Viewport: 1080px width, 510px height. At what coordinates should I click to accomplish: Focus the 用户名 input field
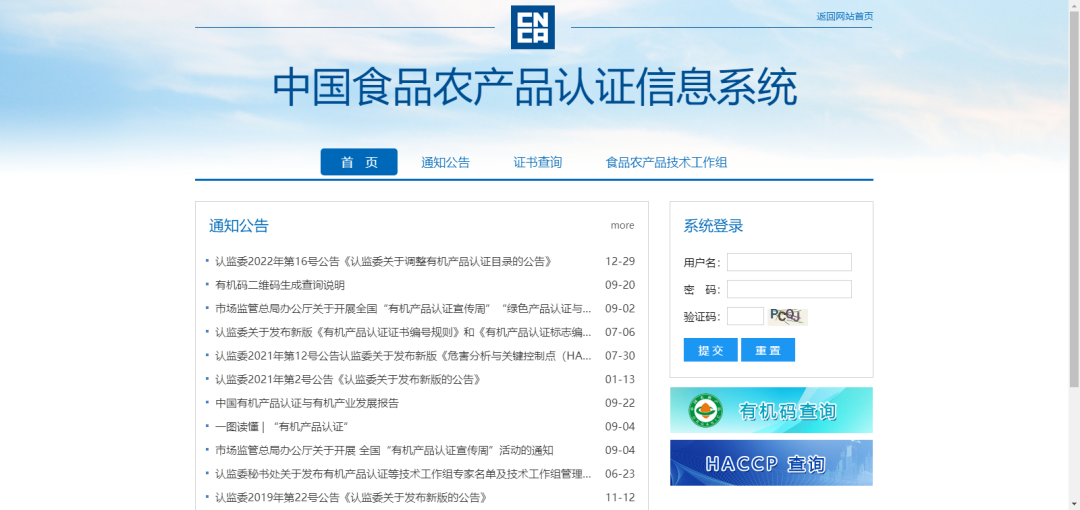(789, 262)
